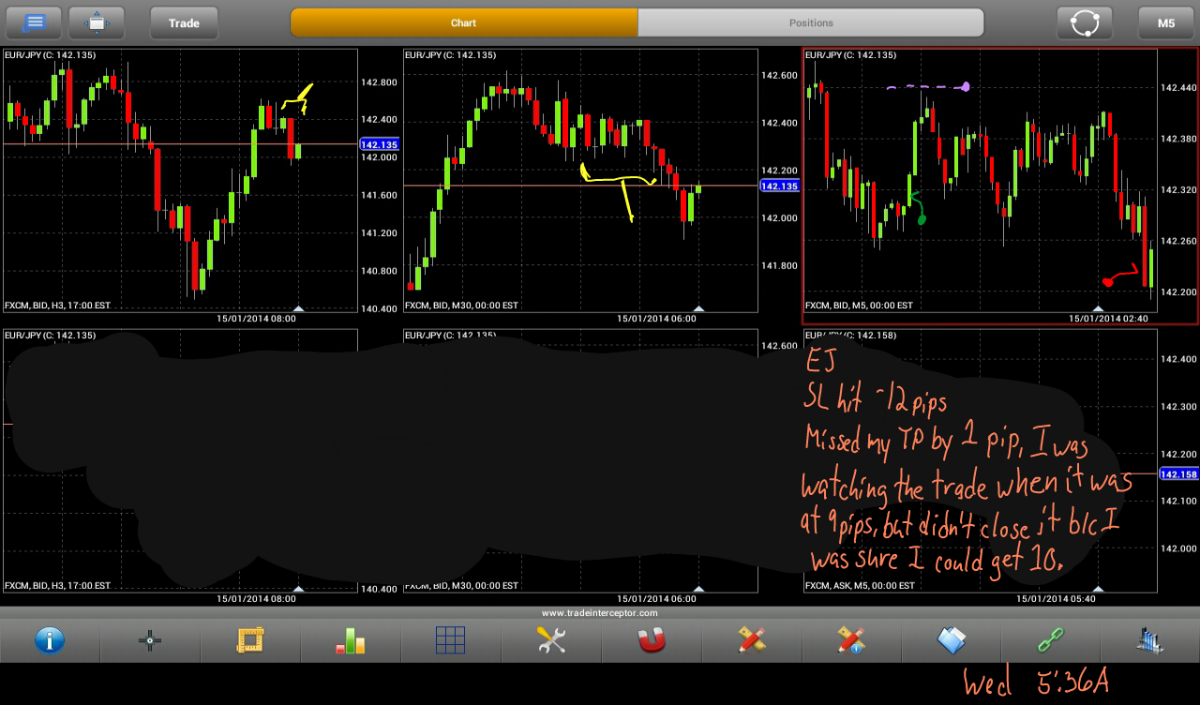Image resolution: width=1200 pixels, height=705 pixels.
Task: Select the yellow ruler frame tool
Action: click(x=250, y=640)
